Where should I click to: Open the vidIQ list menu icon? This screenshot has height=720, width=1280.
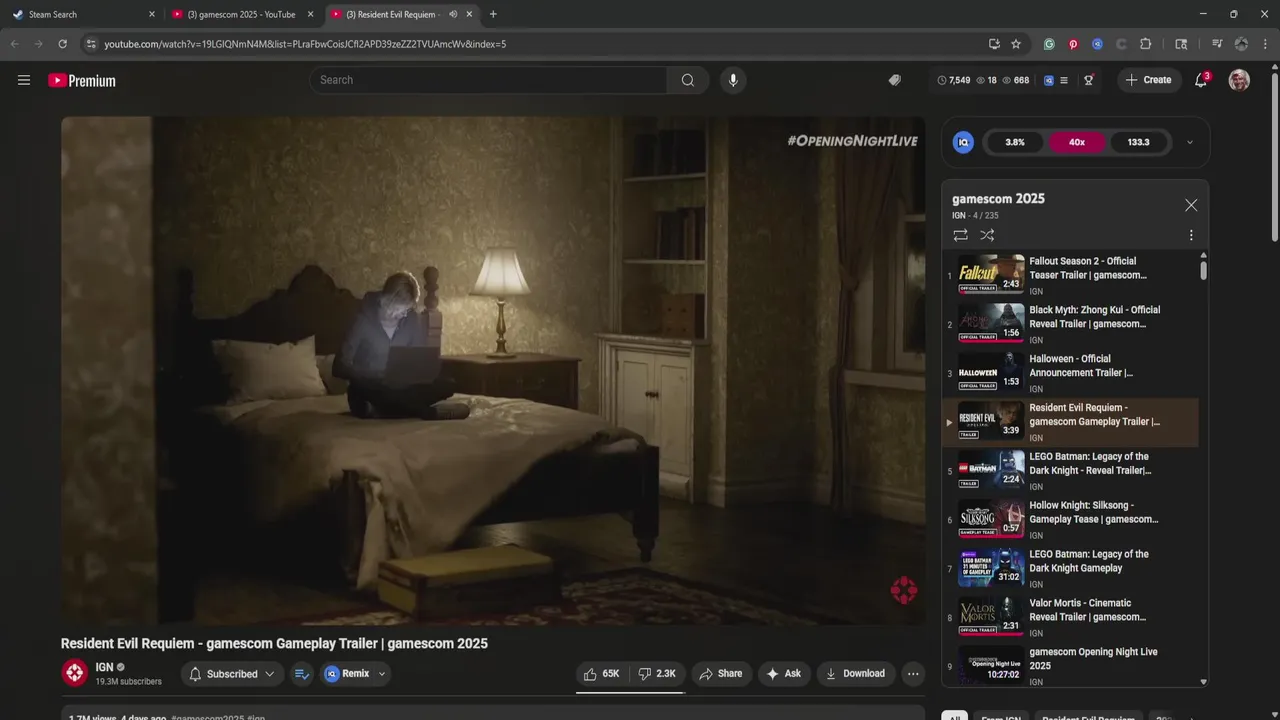[1064, 80]
